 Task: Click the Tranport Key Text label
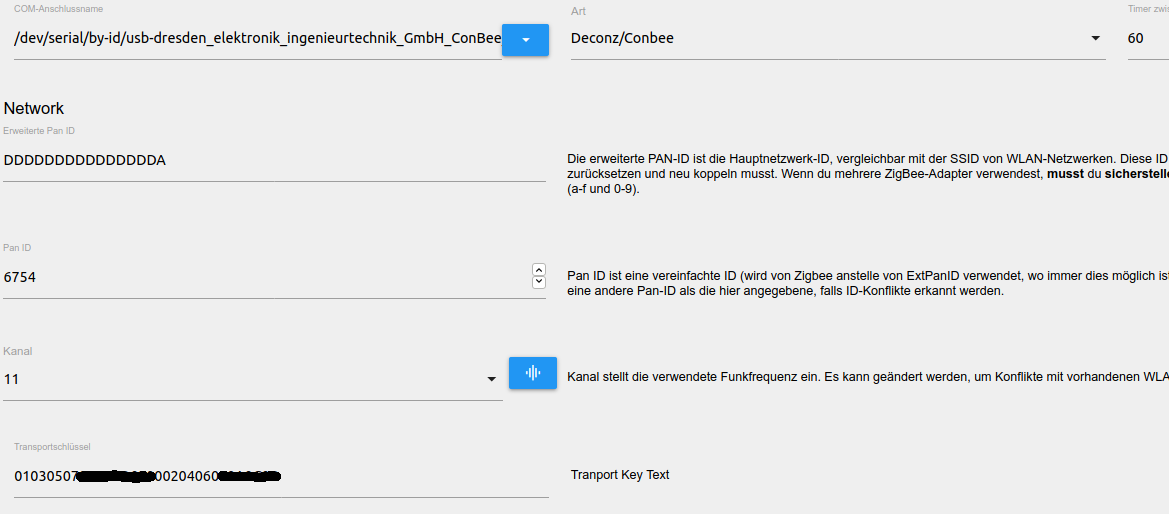[620, 475]
